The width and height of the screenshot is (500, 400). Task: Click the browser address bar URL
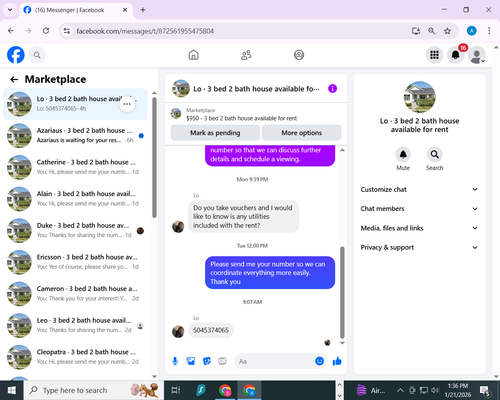pos(145,31)
